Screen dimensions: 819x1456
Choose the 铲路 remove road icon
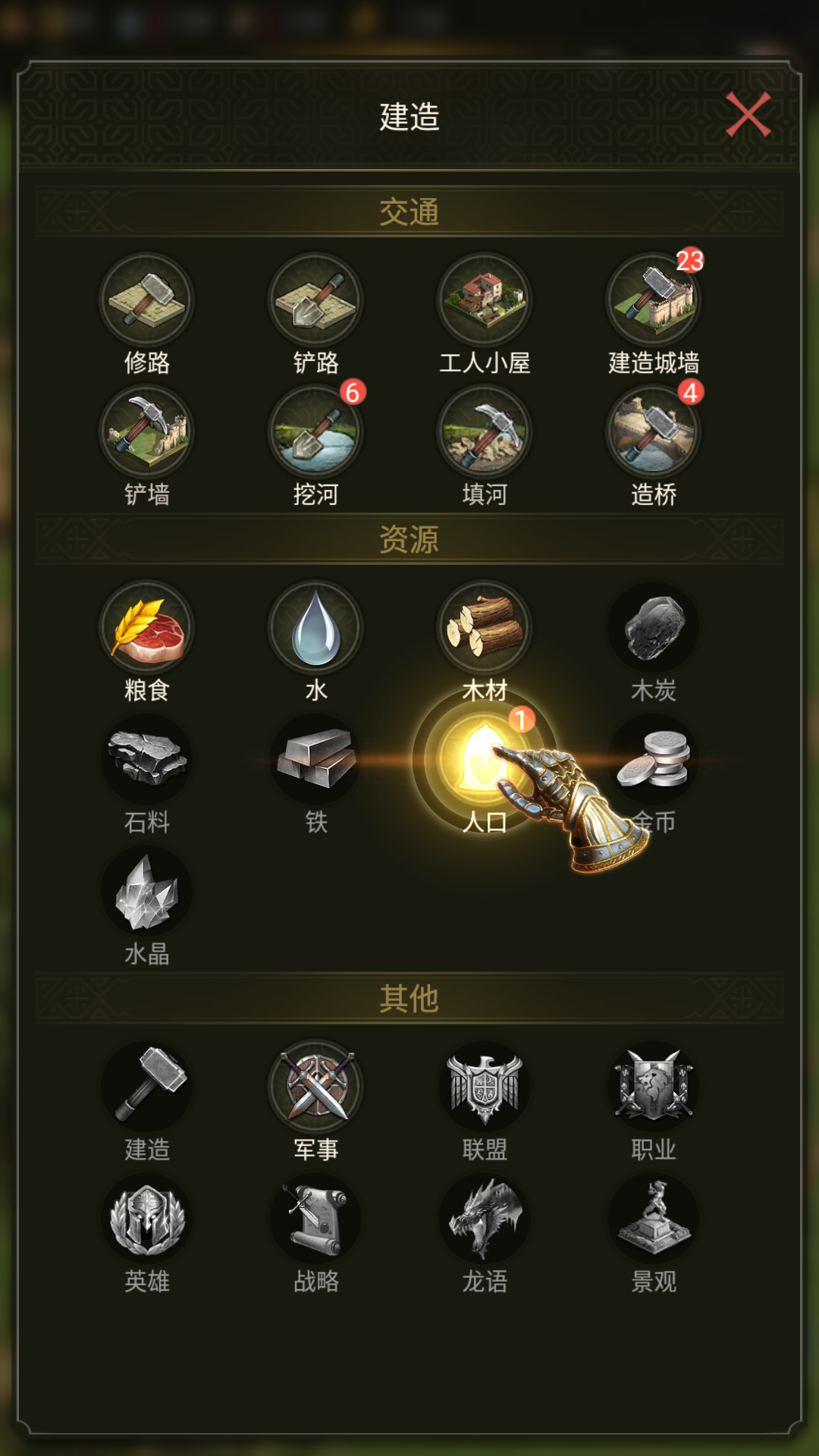click(315, 300)
